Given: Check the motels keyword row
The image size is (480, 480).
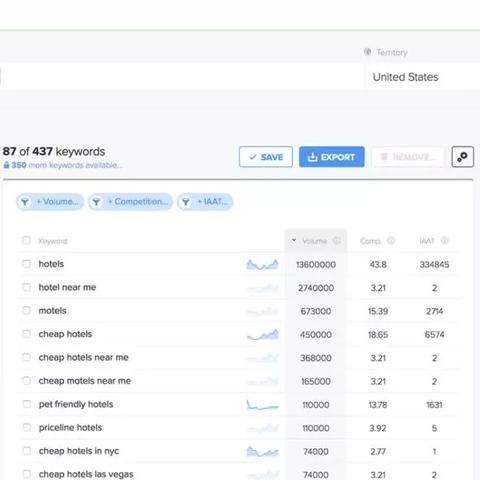Looking at the screenshot, I should pos(26,310).
